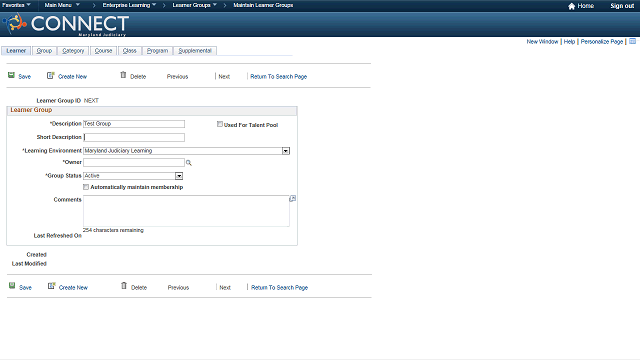Click the top Return To Search Page link
This screenshot has height=360, width=640.
point(278,77)
